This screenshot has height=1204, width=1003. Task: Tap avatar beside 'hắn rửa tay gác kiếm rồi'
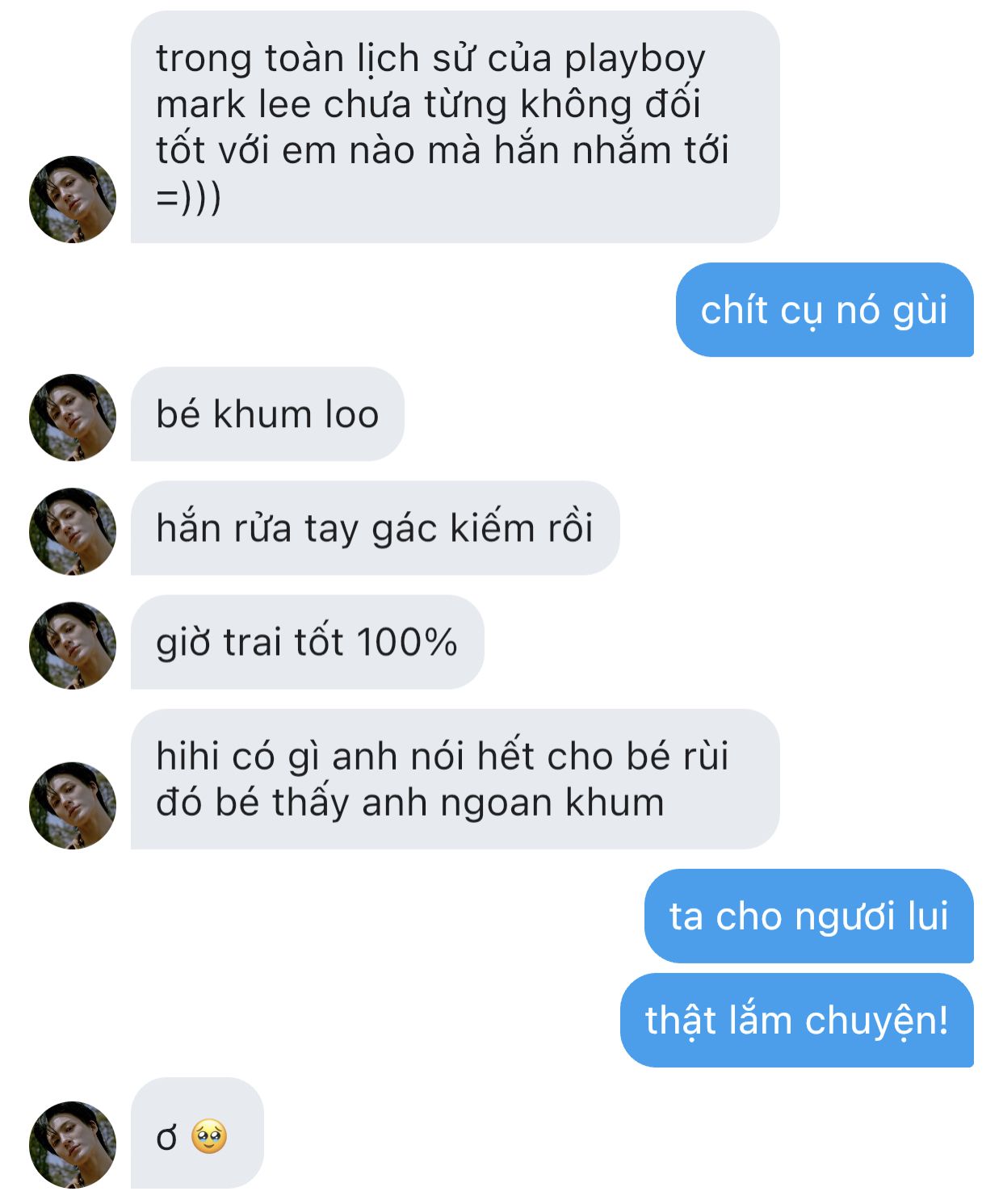(x=73, y=531)
